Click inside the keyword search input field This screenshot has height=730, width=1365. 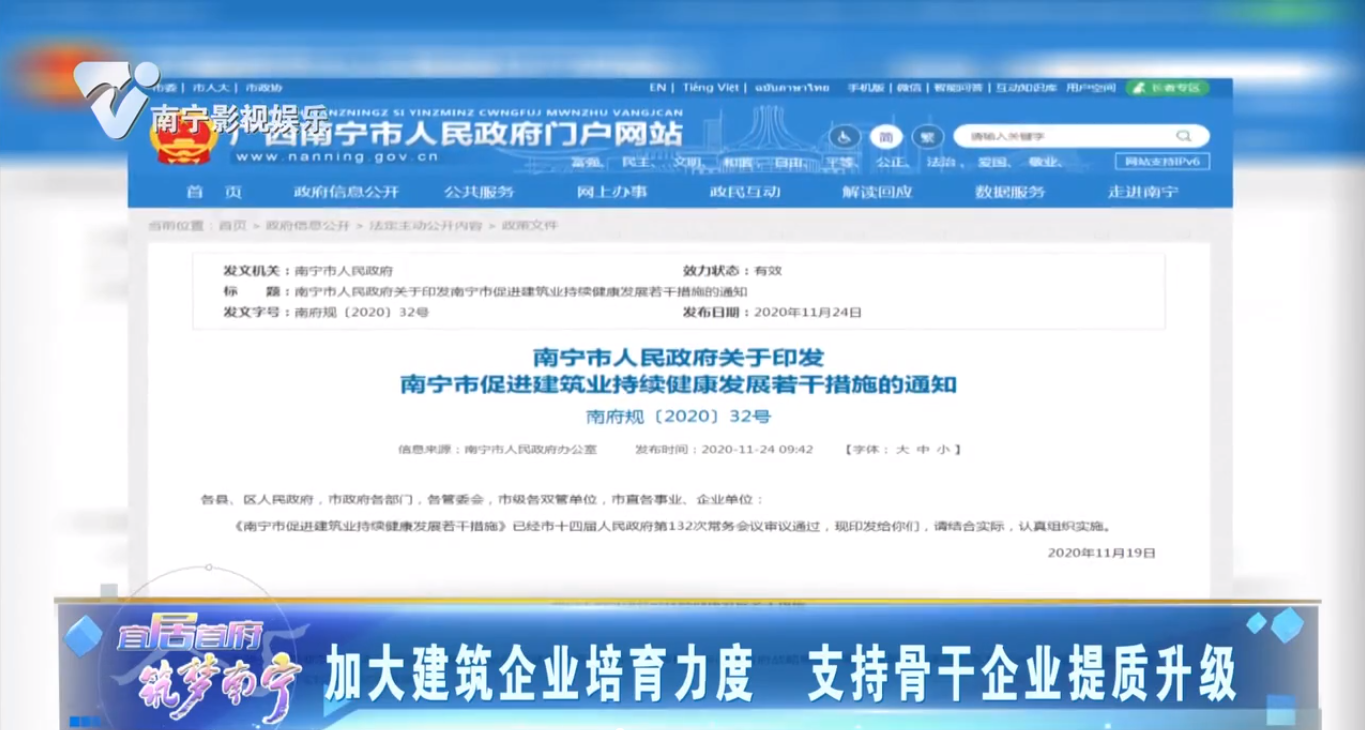tap(1060, 136)
